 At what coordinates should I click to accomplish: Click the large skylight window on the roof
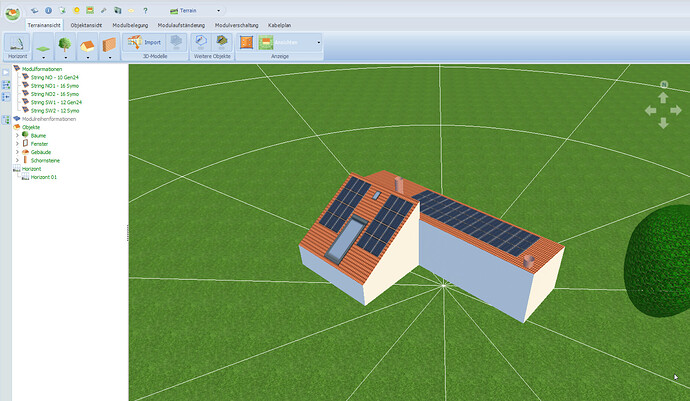click(x=346, y=239)
